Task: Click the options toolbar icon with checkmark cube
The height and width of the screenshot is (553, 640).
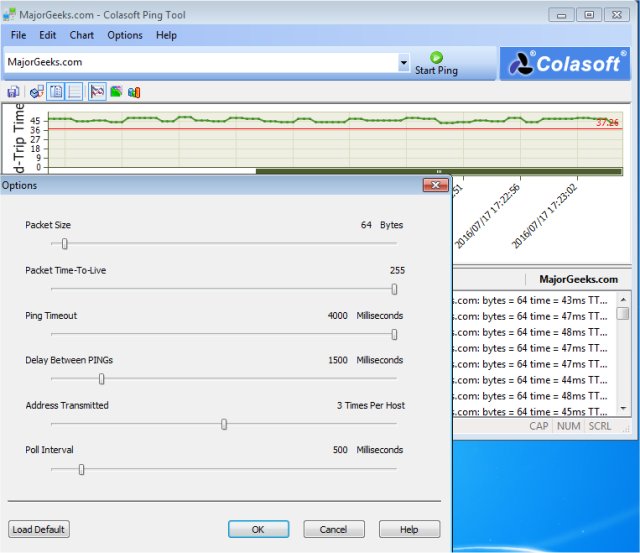Action: click(x=37, y=92)
